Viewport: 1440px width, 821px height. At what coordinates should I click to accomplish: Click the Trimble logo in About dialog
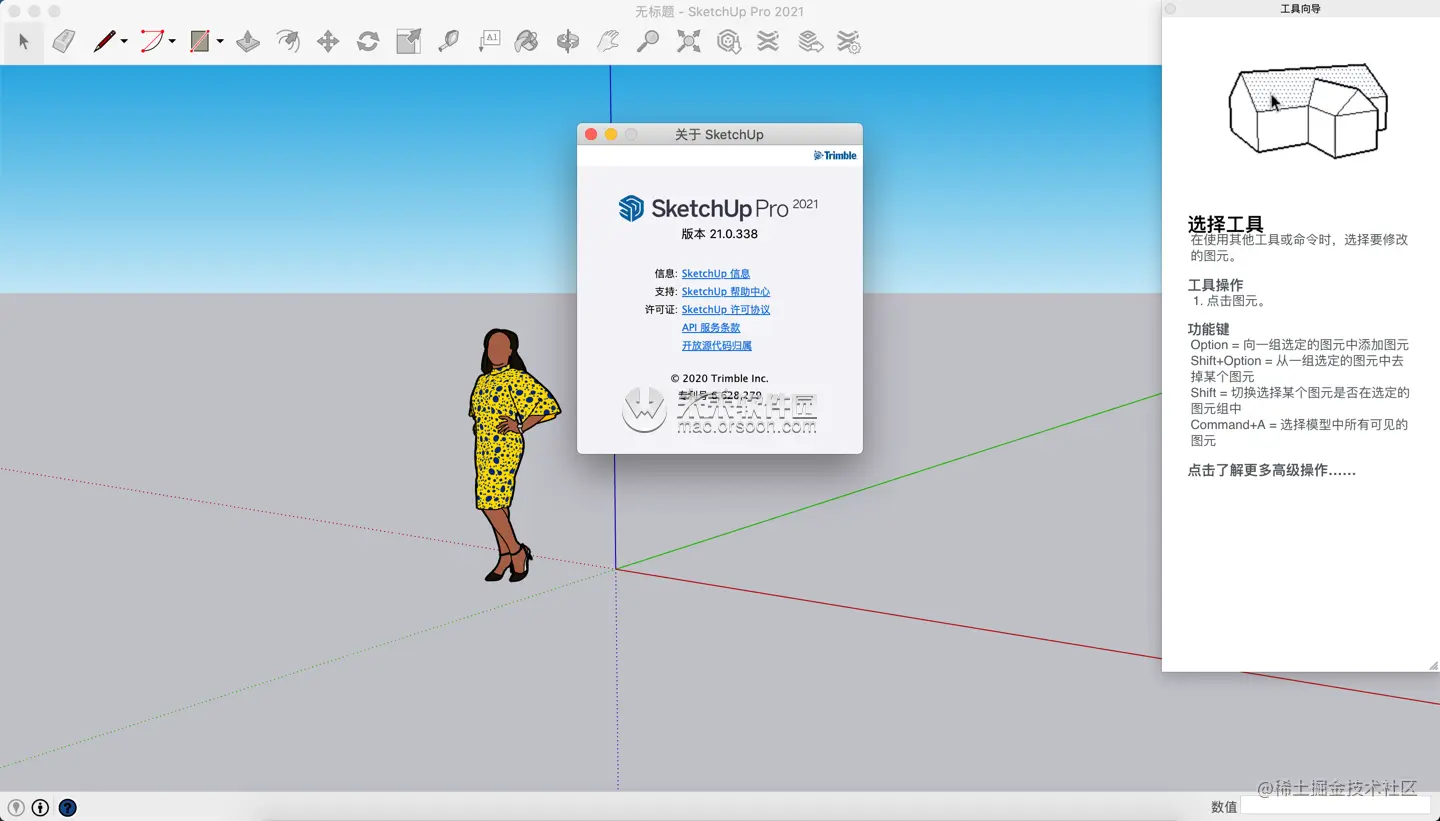pos(835,155)
